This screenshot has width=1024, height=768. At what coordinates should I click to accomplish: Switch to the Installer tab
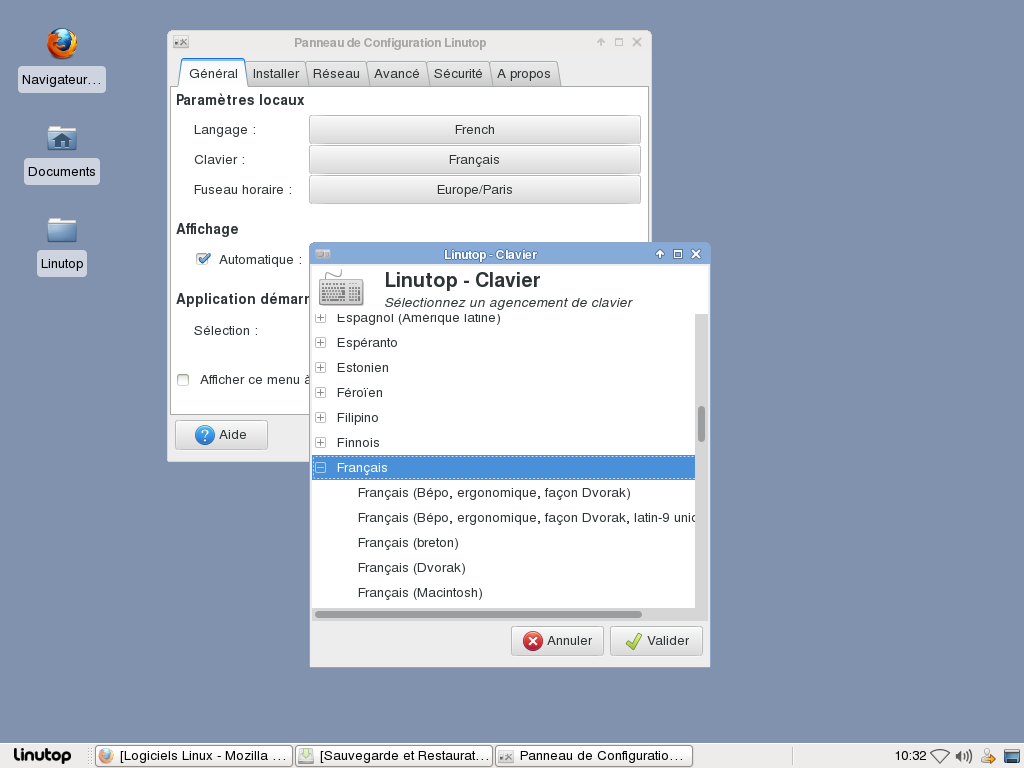[276, 74]
